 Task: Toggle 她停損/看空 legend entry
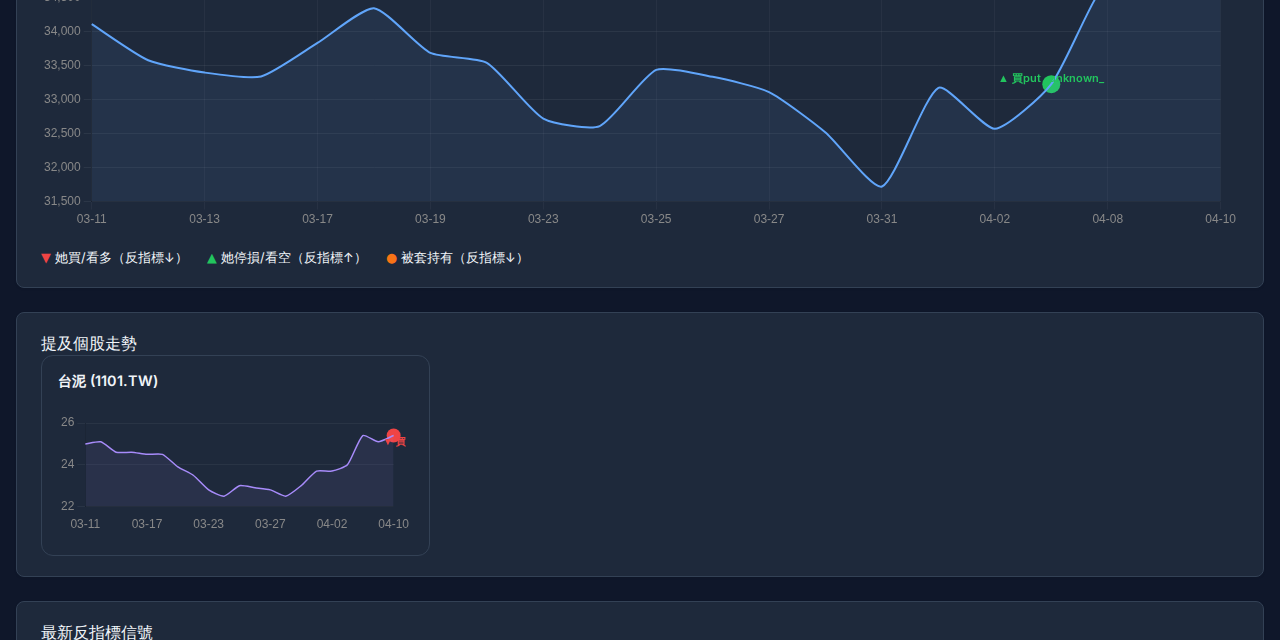point(284,258)
